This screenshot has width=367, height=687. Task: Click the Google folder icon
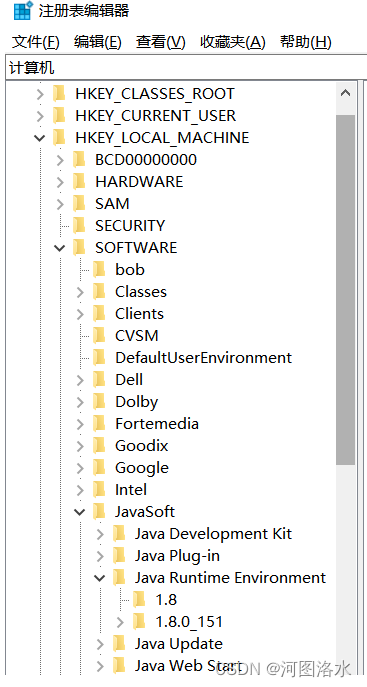99,467
